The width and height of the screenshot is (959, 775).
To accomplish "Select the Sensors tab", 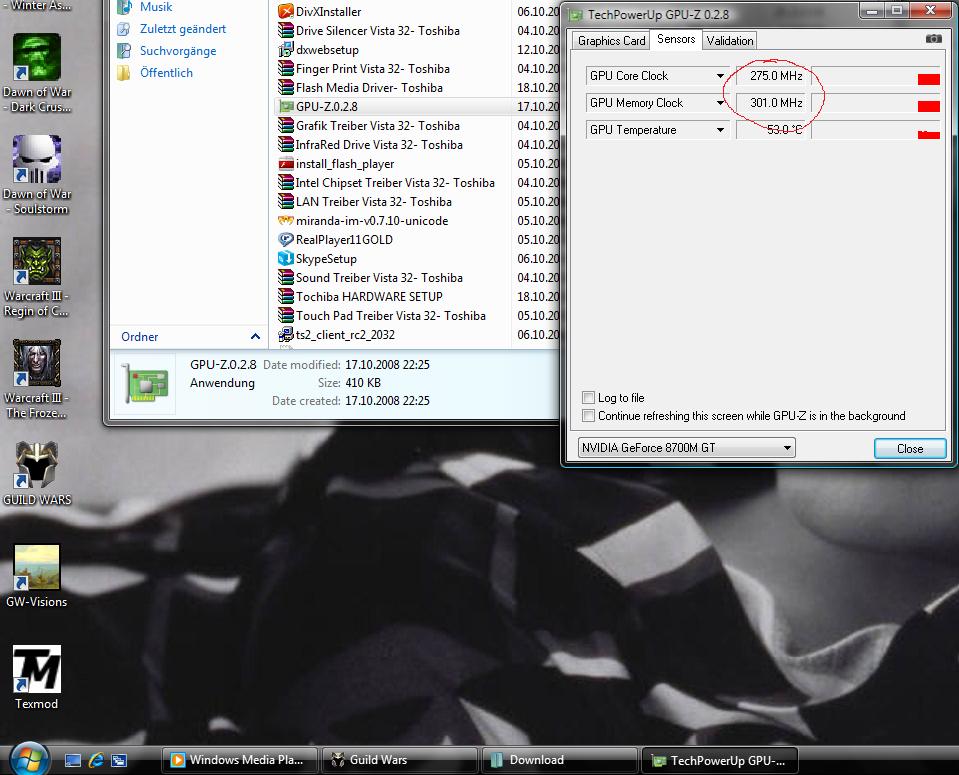I will coord(676,39).
